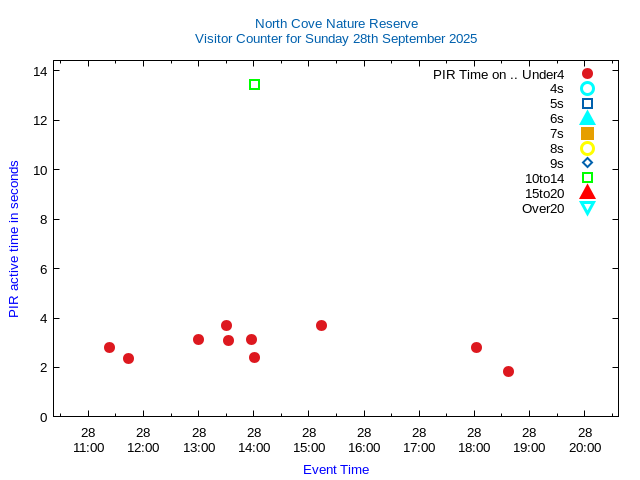This screenshot has width=640, height=480.
Task: Click the green square data point near 14:00
Action: (x=254, y=85)
